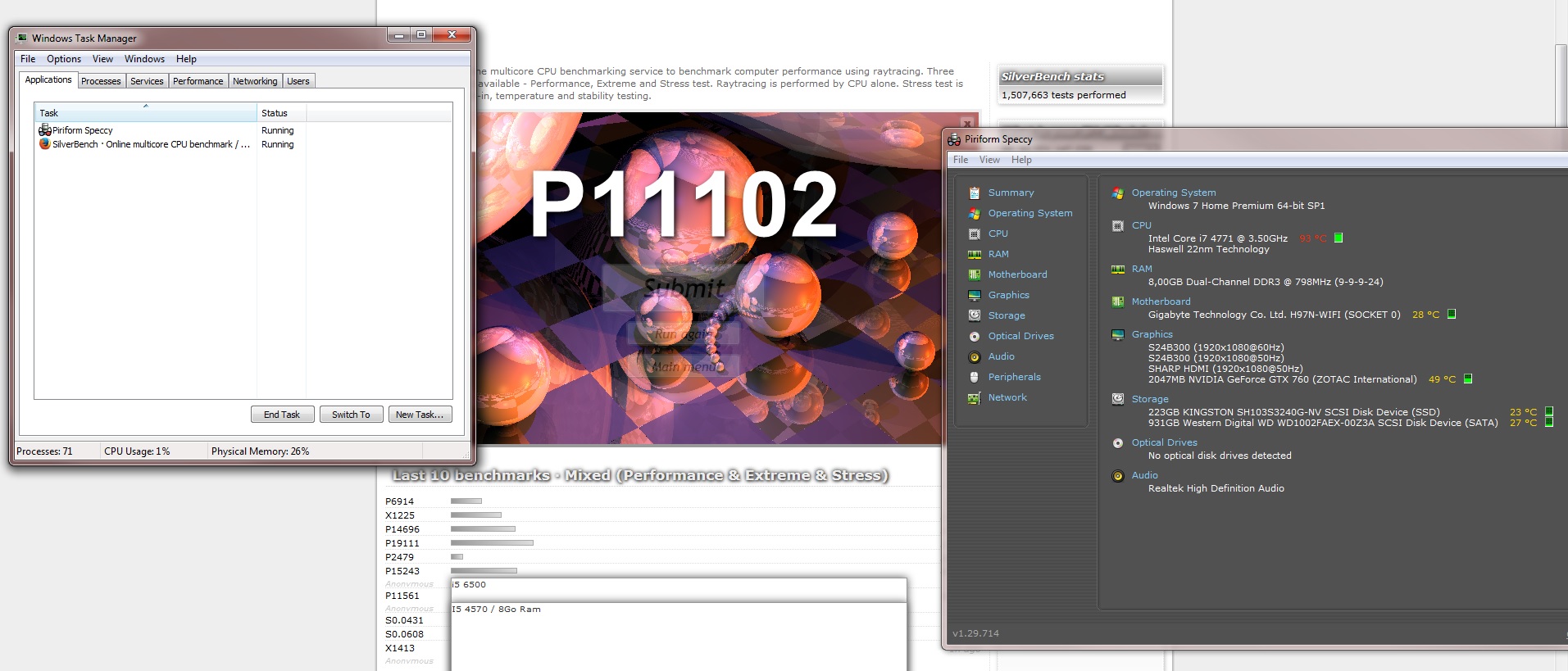Viewport: 1568px width, 671px height.
Task: Switch to the Services tab
Action: point(147,81)
